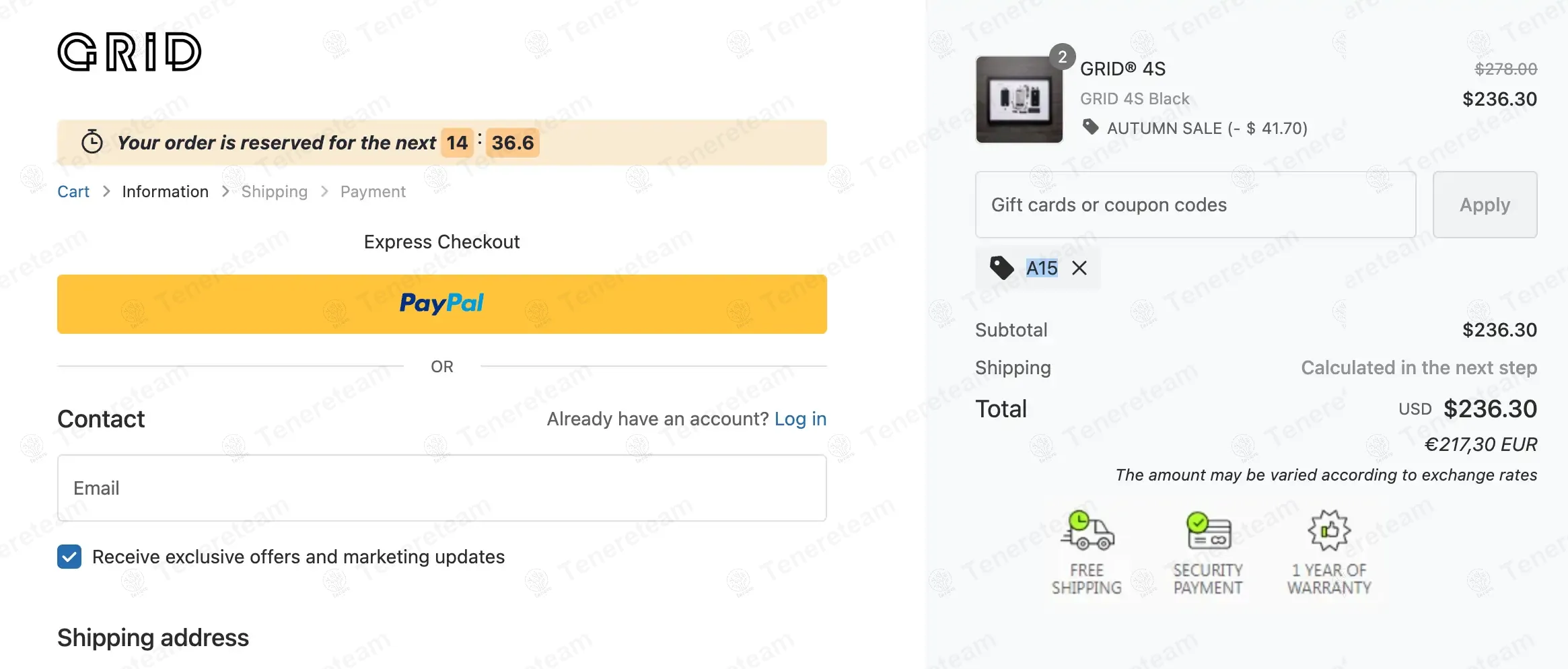Go back to Cart breadcrumb
The width and height of the screenshot is (1568, 669).
click(x=73, y=192)
